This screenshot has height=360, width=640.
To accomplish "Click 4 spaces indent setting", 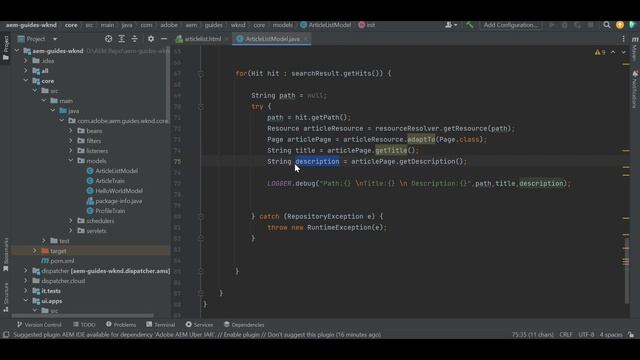I will coord(611,335).
